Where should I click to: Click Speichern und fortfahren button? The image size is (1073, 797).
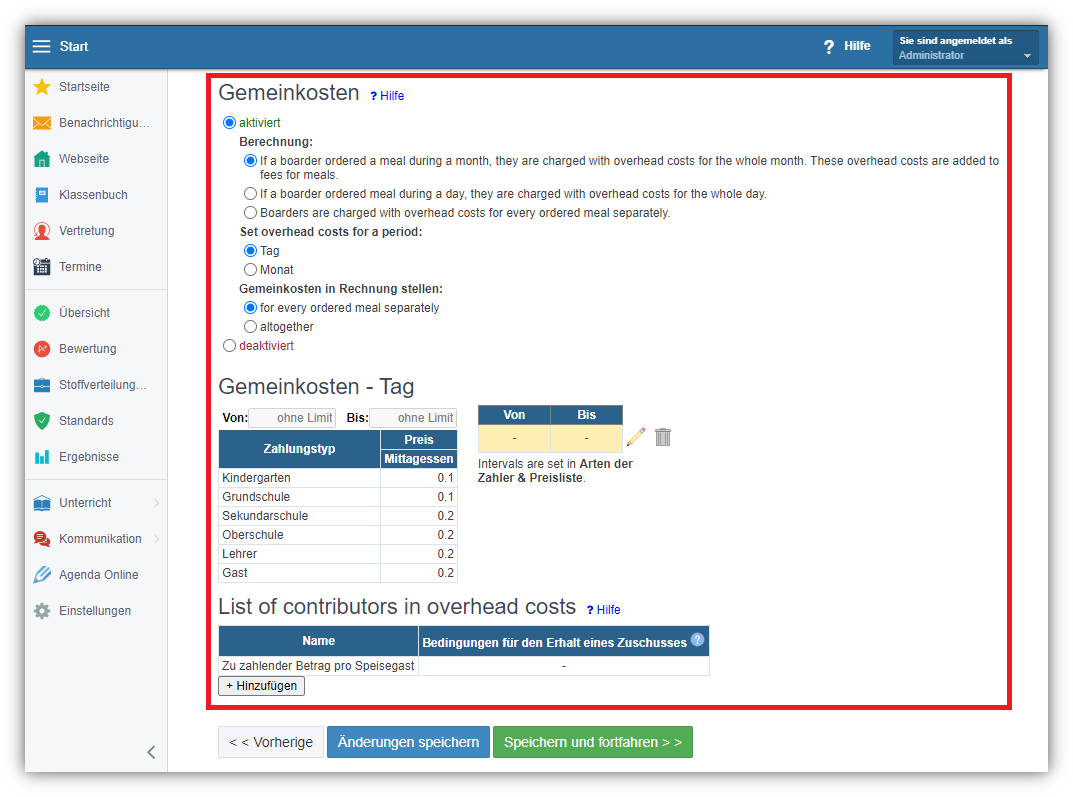click(592, 742)
